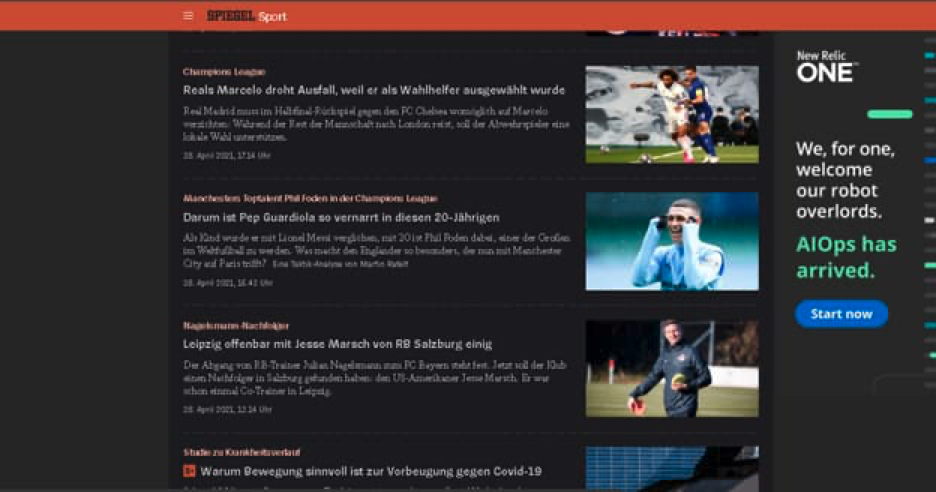Open headline about Bewegung gegen Covid-19
The image size is (936, 492).
[371, 471]
